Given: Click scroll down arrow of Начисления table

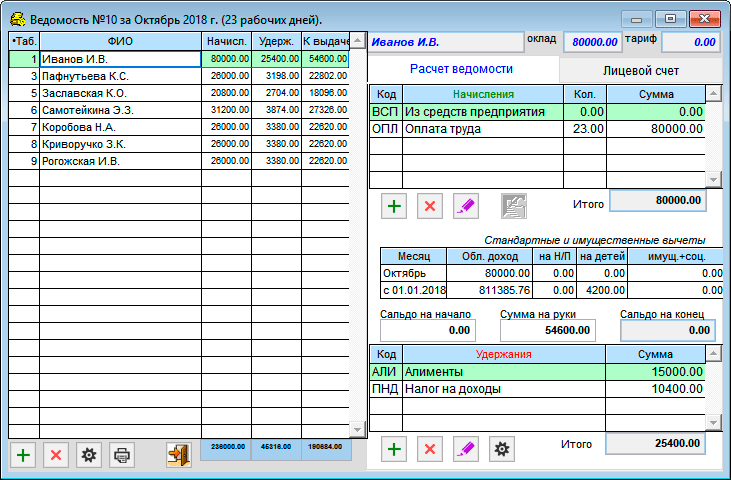Looking at the screenshot, I should [x=713, y=179].
